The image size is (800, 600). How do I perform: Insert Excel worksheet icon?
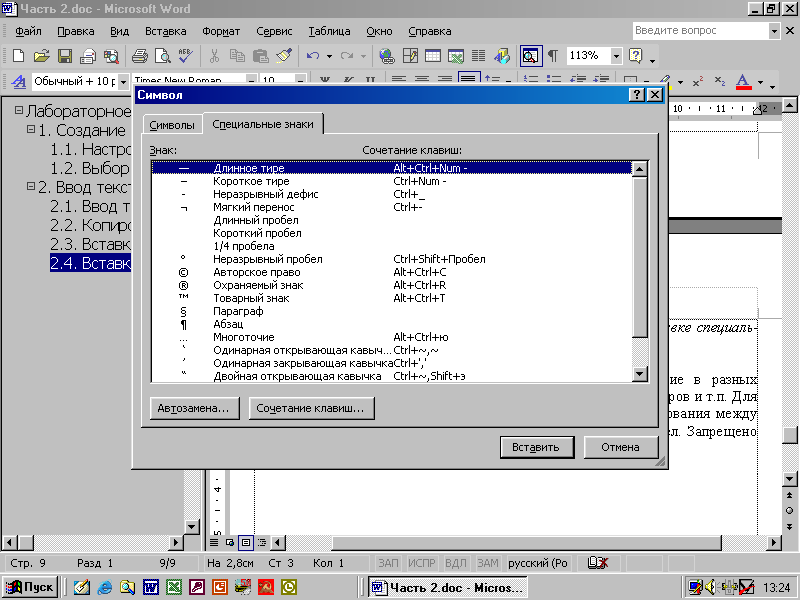[456, 56]
